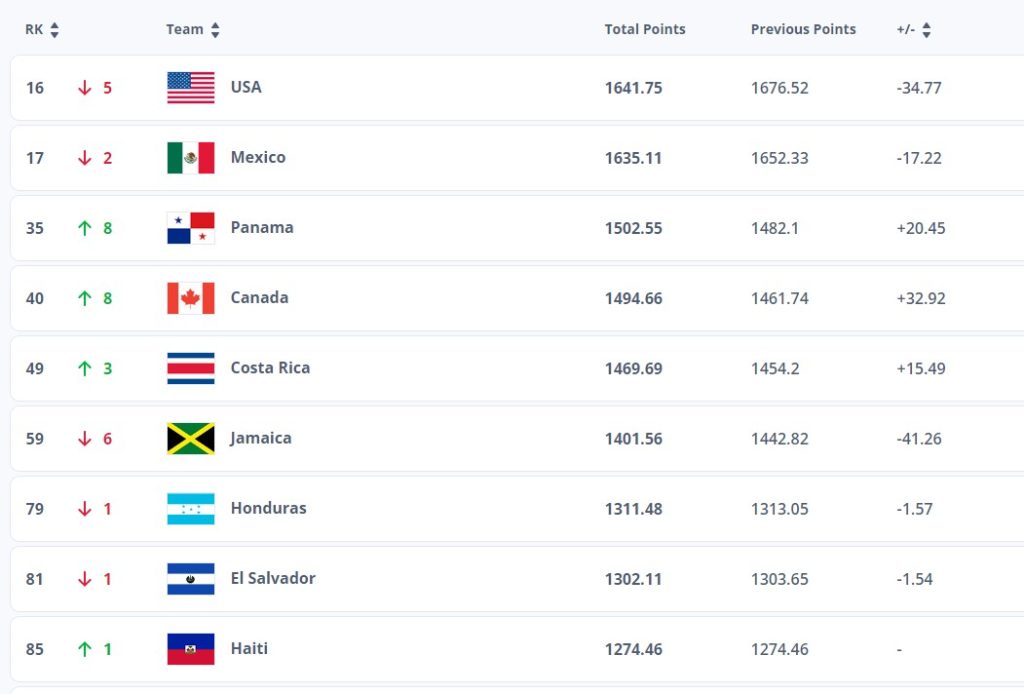
Task: Click the Mexico flag icon
Action: (x=191, y=158)
